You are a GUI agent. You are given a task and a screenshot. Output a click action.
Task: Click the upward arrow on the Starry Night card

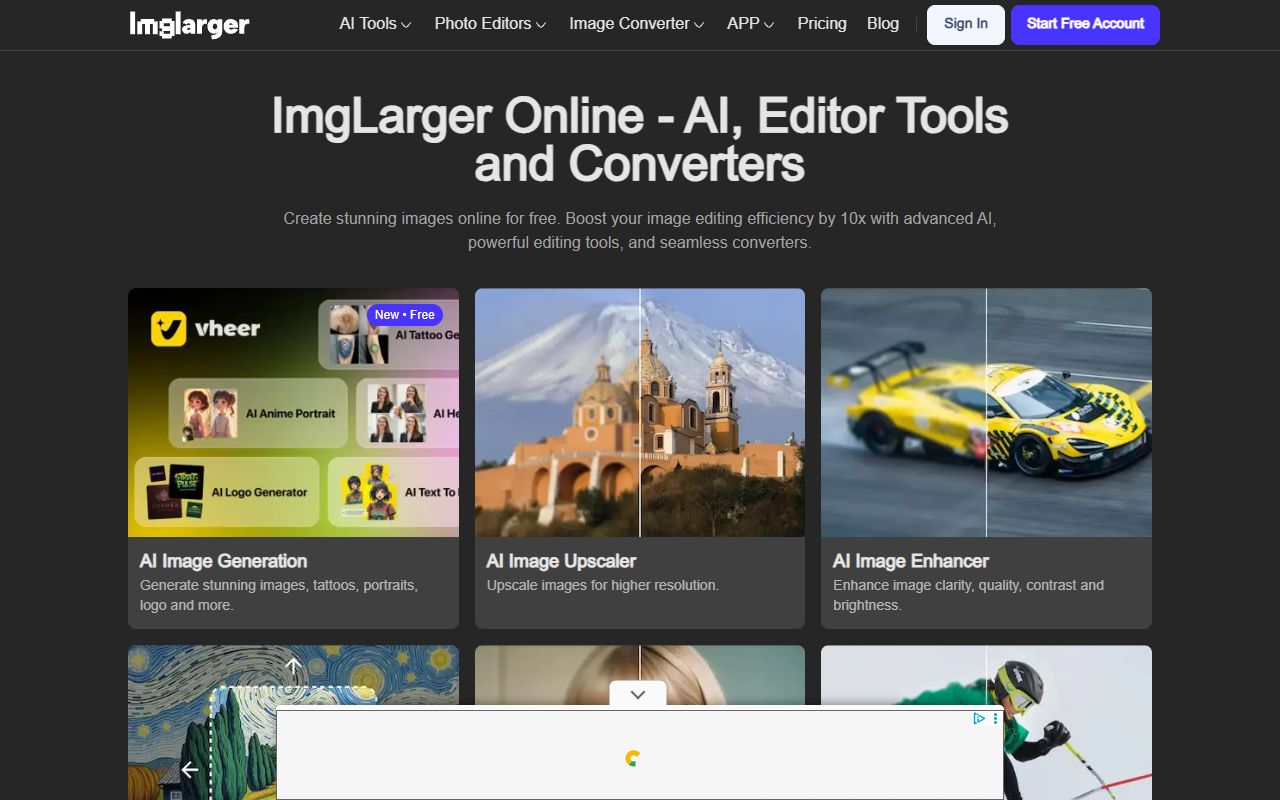point(293,666)
